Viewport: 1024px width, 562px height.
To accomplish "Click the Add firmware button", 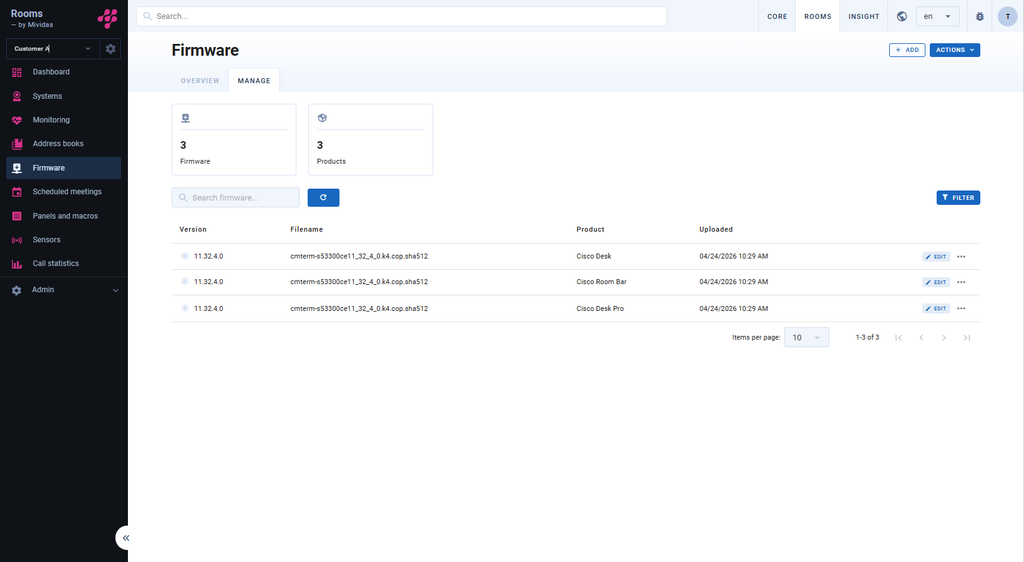I will point(907,50).
